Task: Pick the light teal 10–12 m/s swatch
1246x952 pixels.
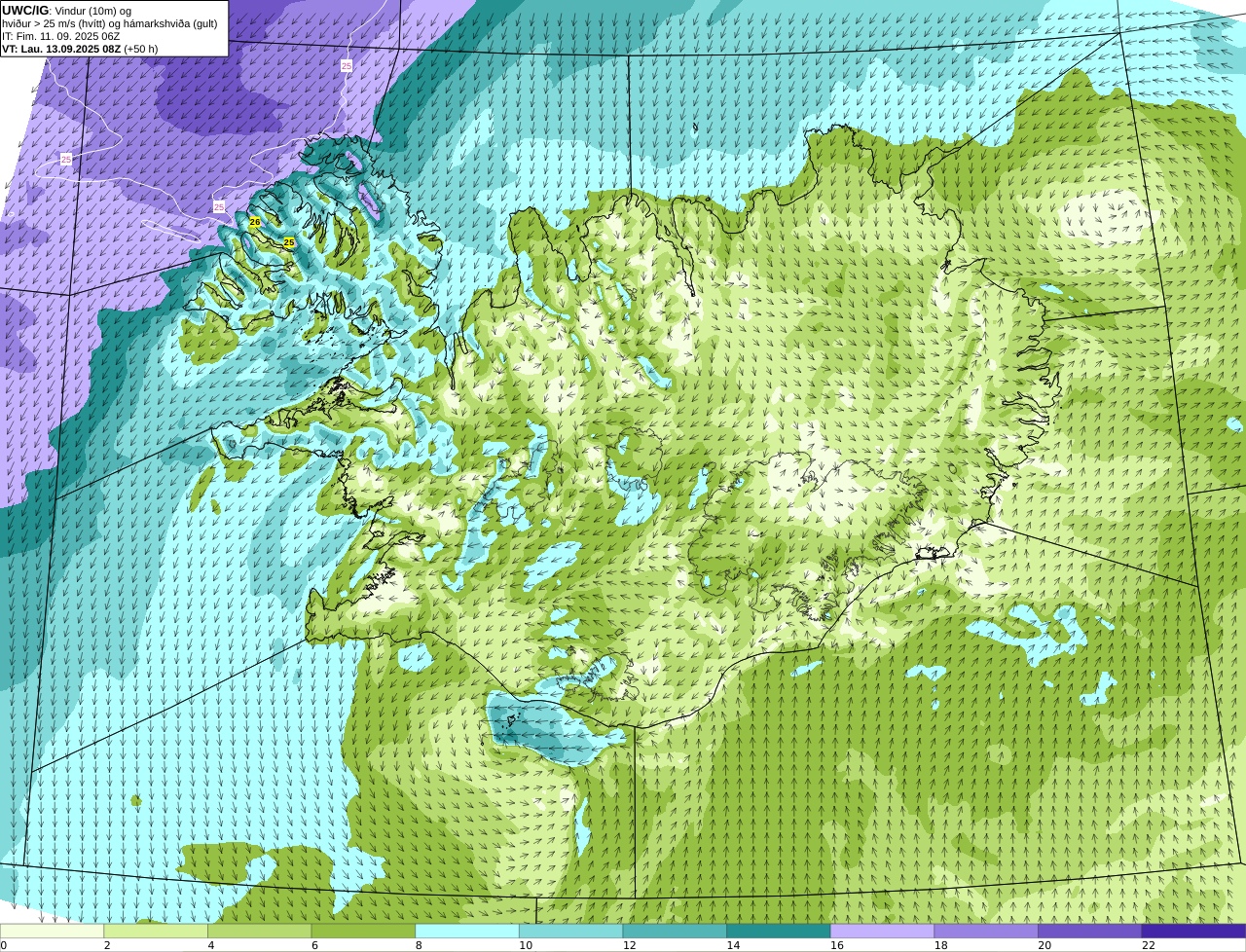Action: coord(570,931)
